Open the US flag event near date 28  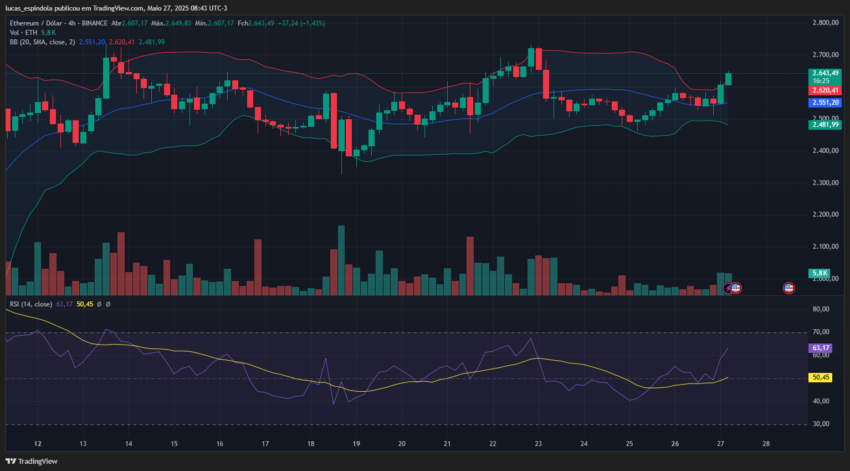[789, 288]
